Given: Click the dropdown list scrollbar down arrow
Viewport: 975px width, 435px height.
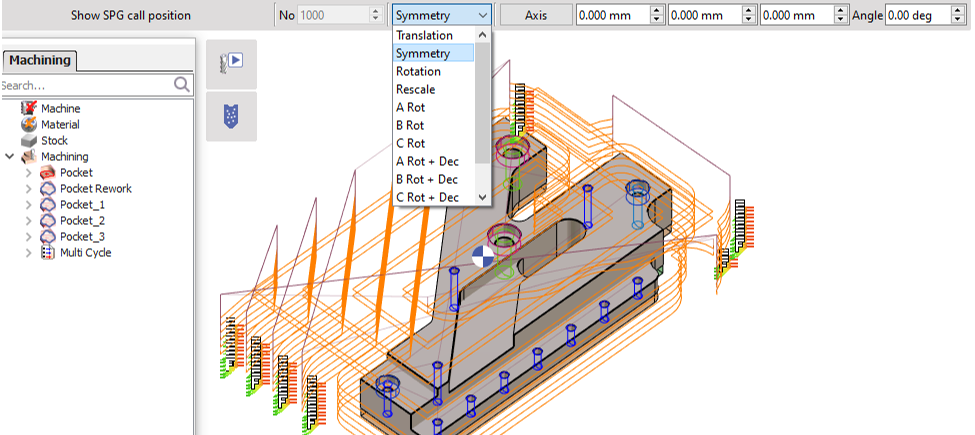Looking at the screenshot, I should click(484, 197).
